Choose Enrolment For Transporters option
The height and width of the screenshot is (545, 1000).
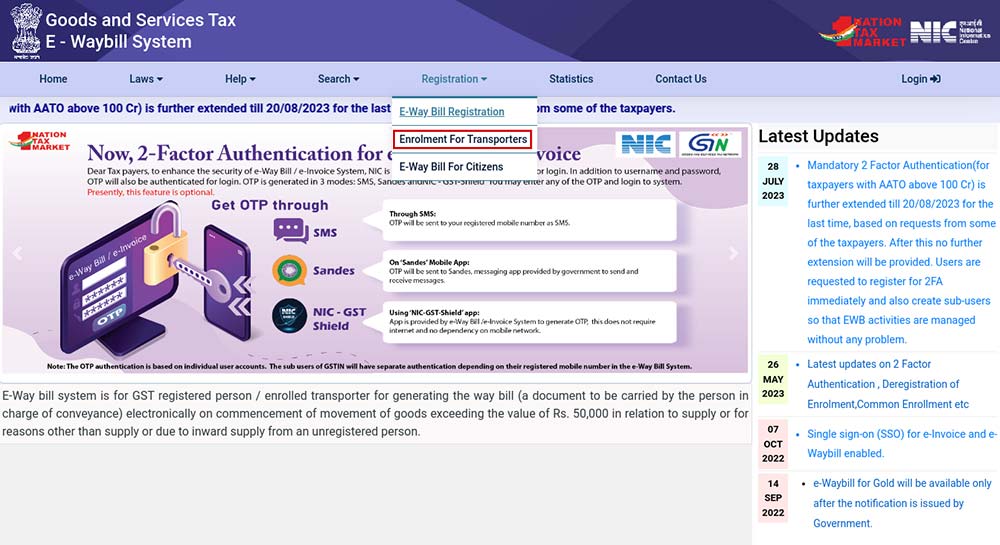coord(462,139)
